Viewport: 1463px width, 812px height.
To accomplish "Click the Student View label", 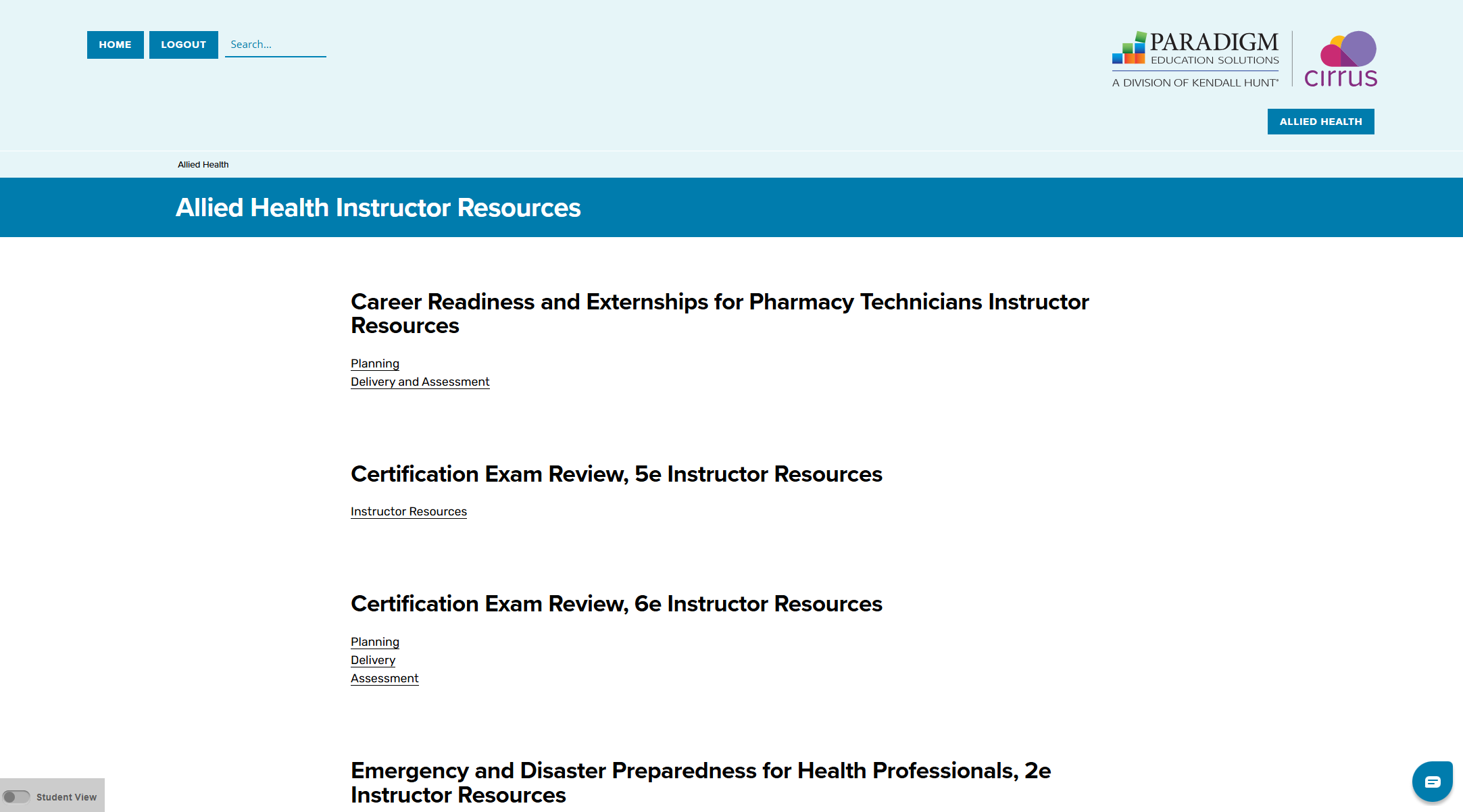I will point(66,797).
